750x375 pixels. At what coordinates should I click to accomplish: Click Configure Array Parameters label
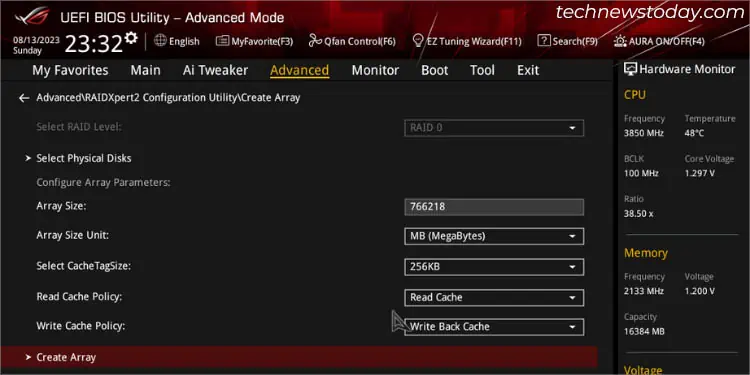coord(103,183)
